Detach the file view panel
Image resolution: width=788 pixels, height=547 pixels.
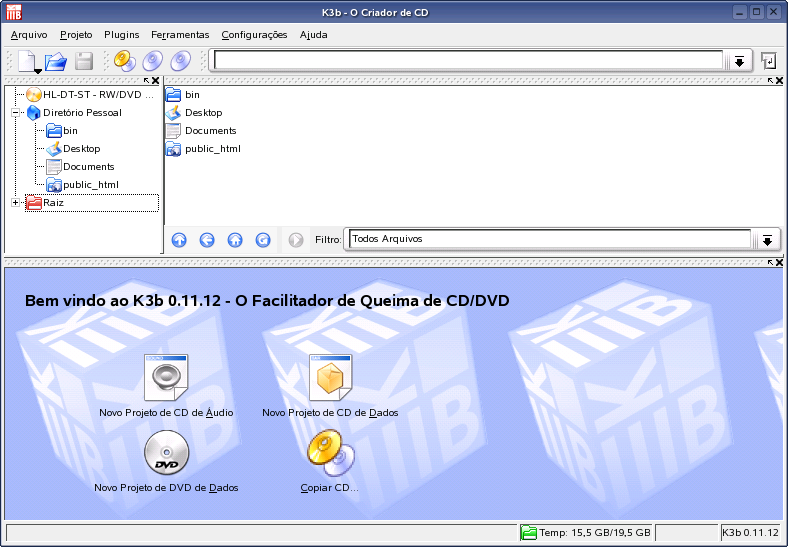pyautogui.click(x=770, y=80)
